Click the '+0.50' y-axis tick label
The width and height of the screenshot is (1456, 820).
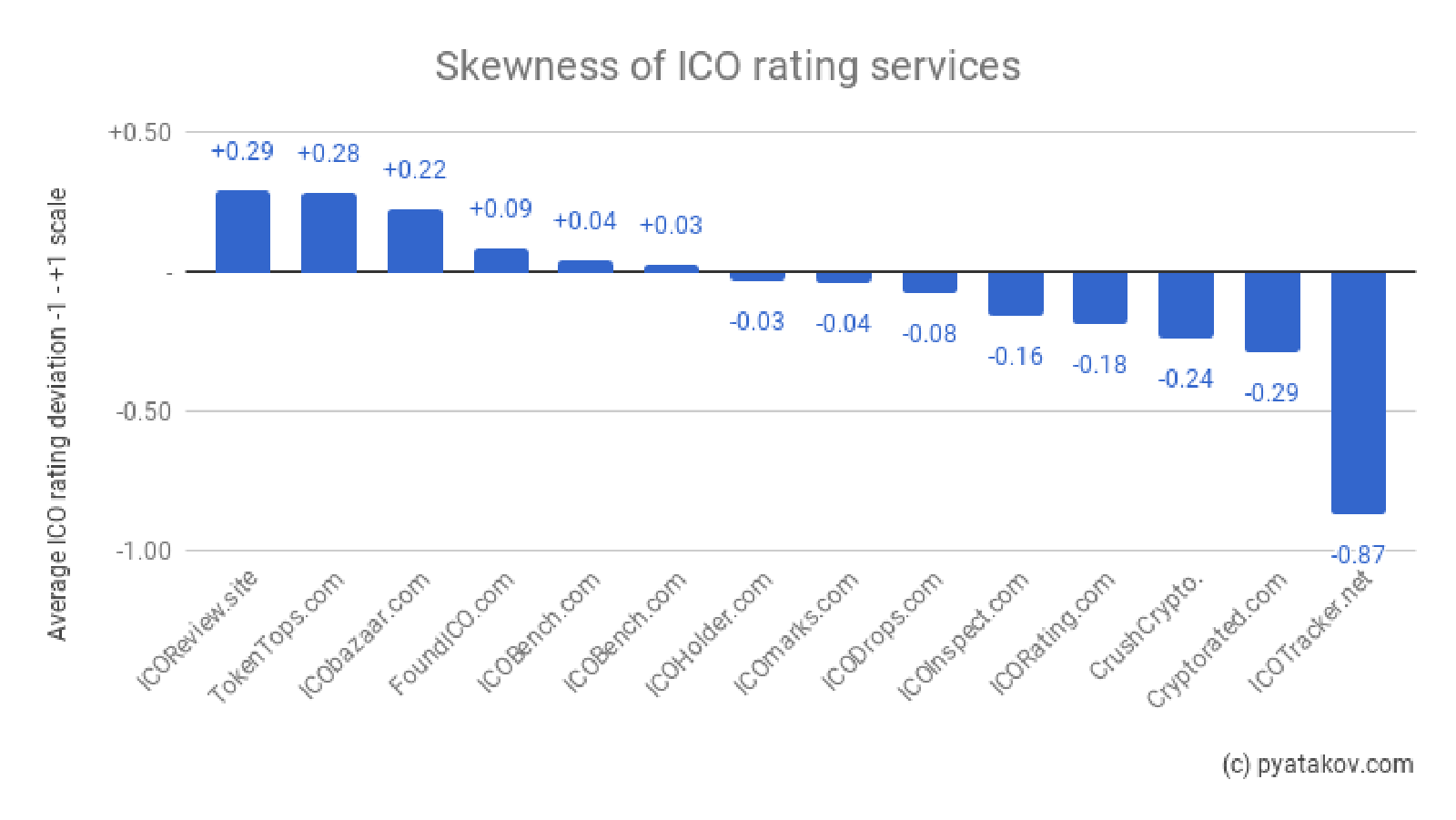click(x=140, y=133)
